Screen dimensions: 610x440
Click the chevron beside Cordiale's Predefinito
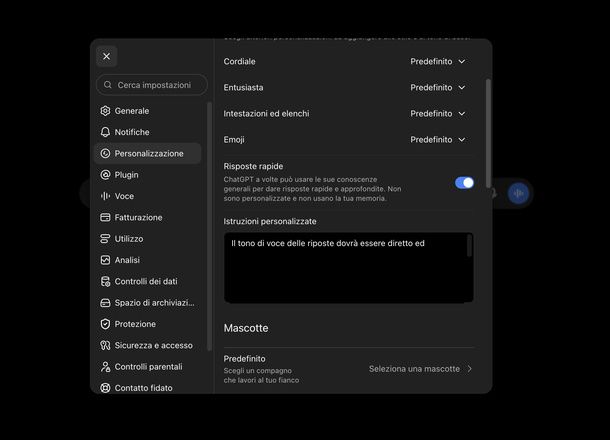[462, 61]
